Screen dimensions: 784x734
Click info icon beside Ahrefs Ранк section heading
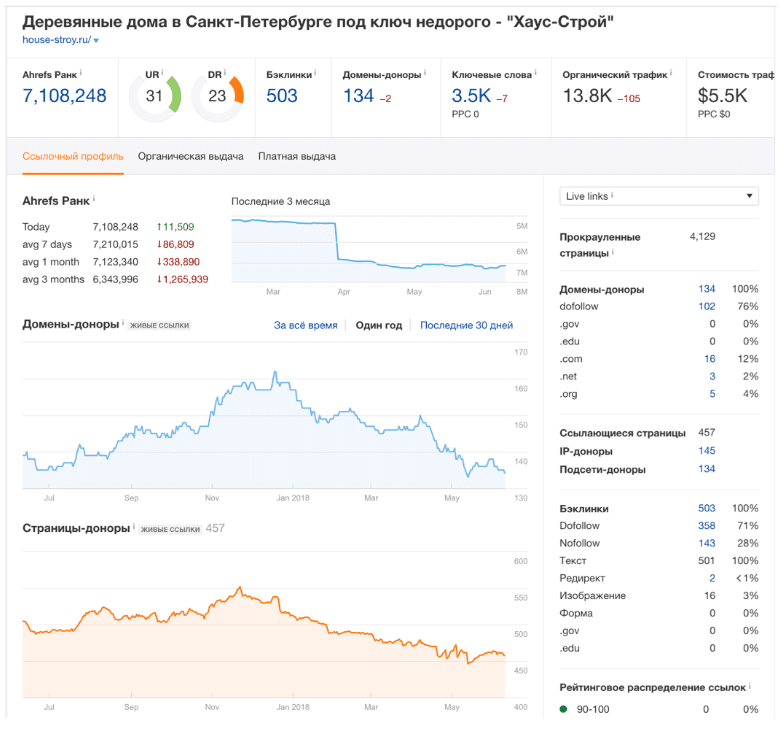[x=94, y=198]
